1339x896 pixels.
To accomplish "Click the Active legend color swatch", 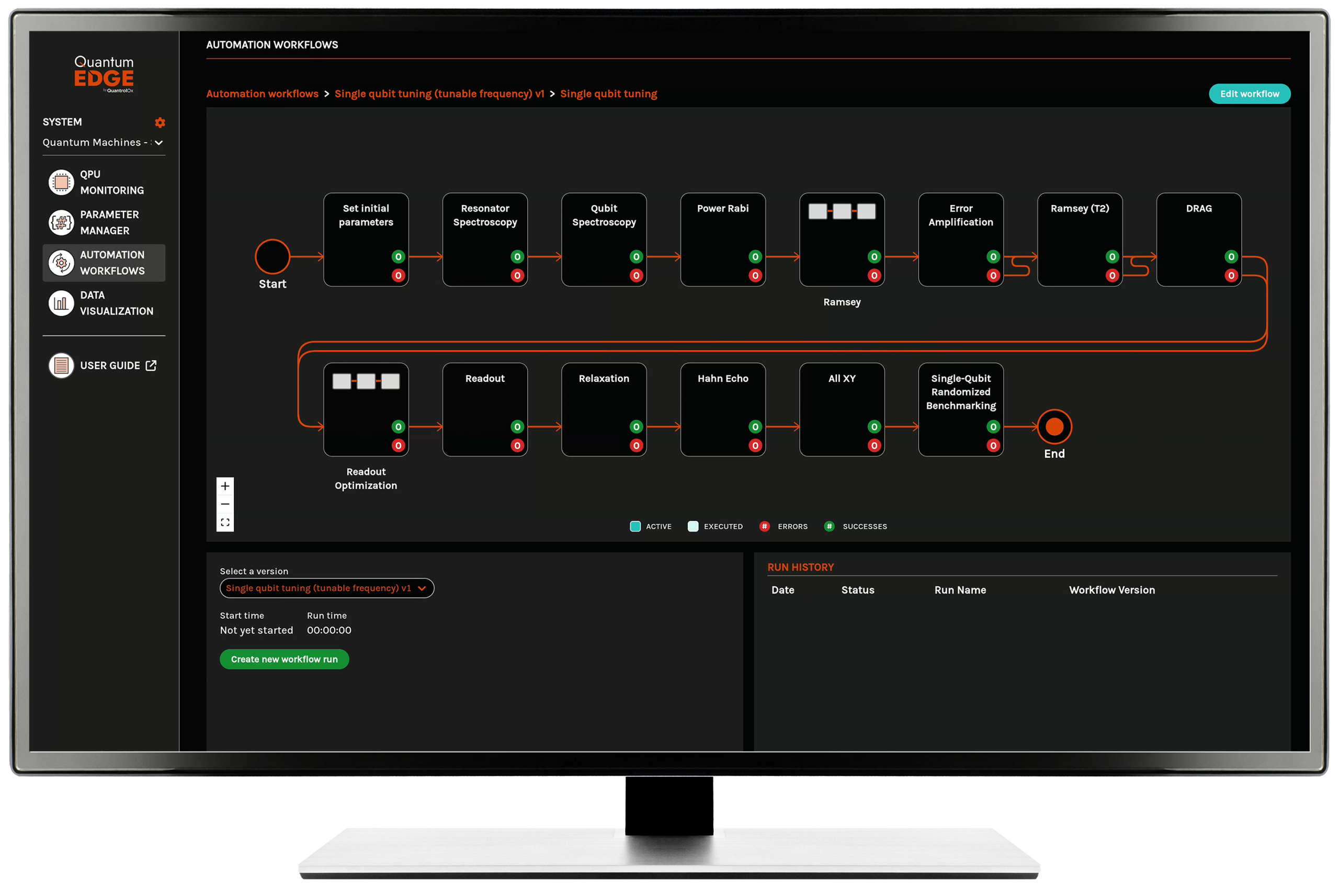I will click(634, 526).
